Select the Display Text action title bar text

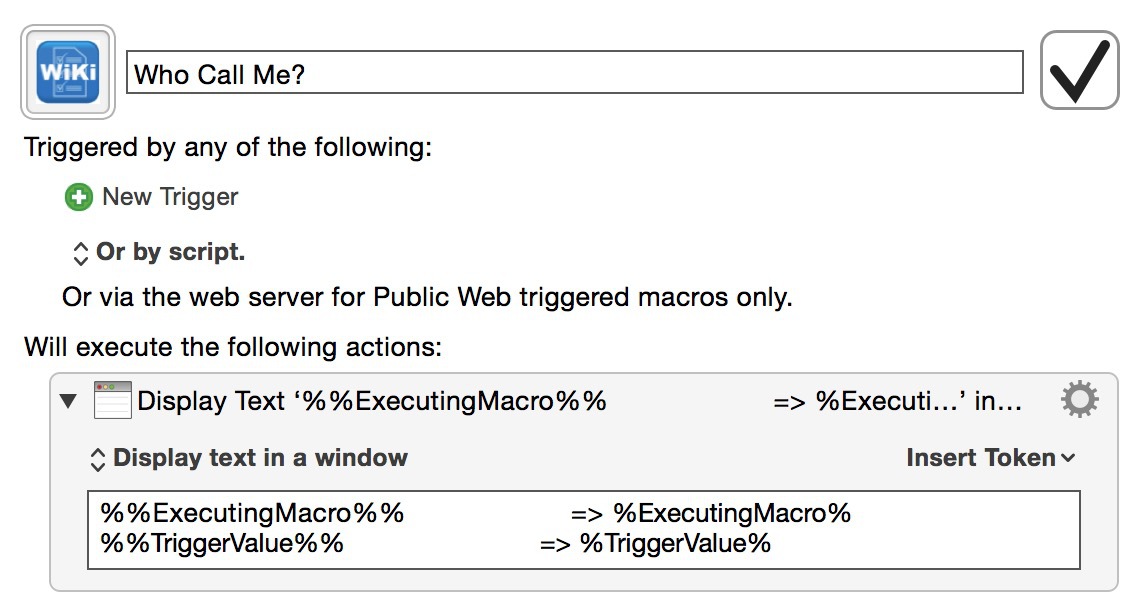coord(372,401)
